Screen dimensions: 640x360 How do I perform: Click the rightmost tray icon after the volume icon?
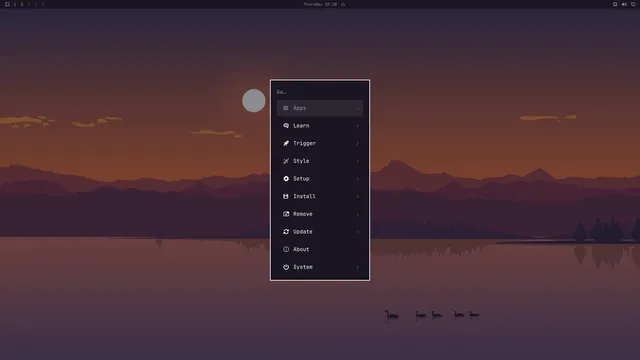[x=633, y=4]
